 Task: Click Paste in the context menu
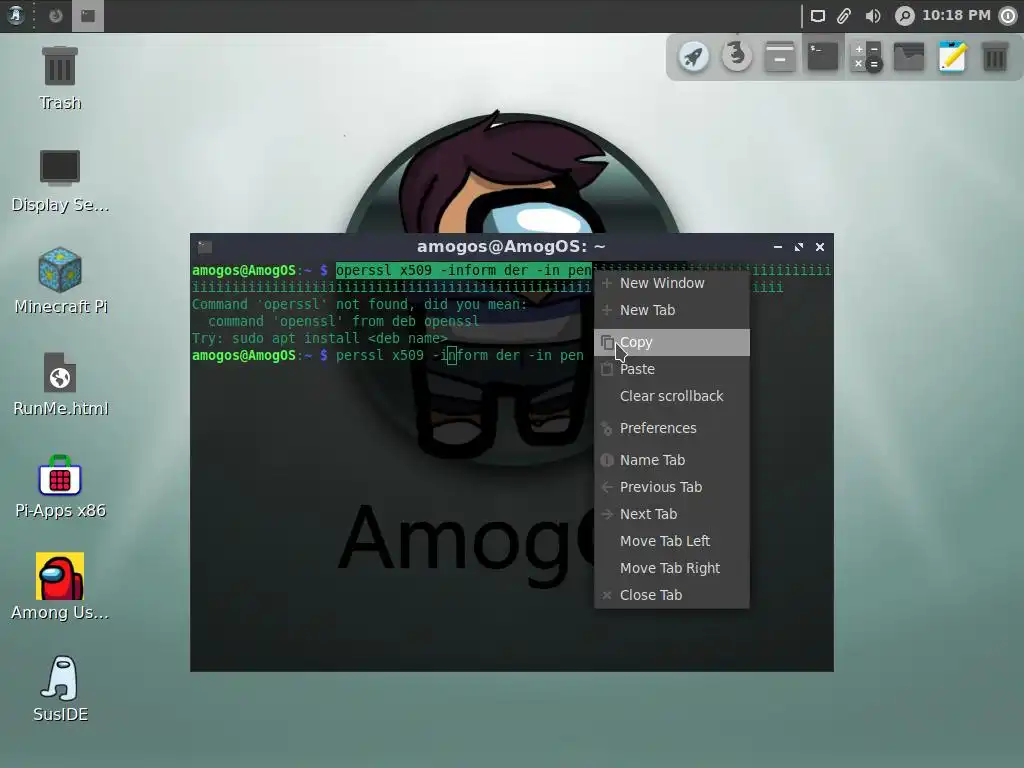672,369
